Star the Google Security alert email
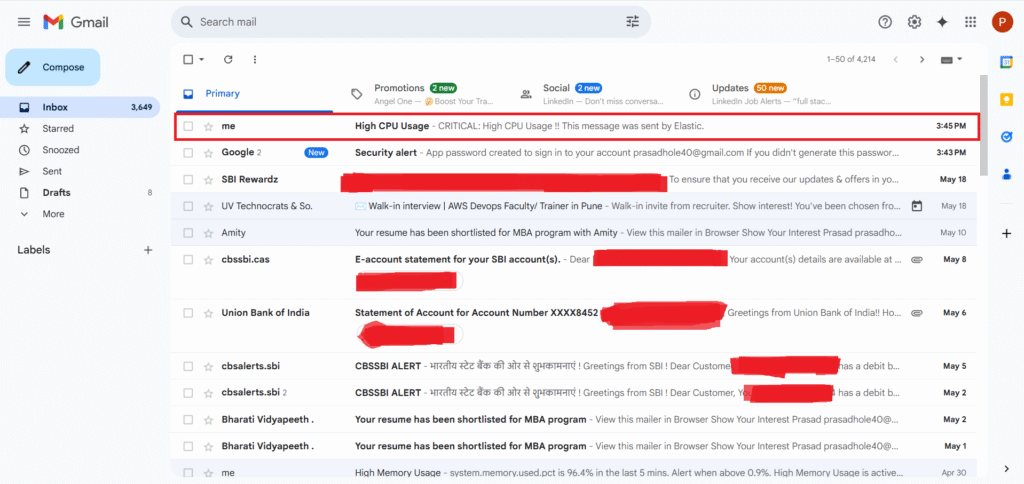 pos(208,153)
